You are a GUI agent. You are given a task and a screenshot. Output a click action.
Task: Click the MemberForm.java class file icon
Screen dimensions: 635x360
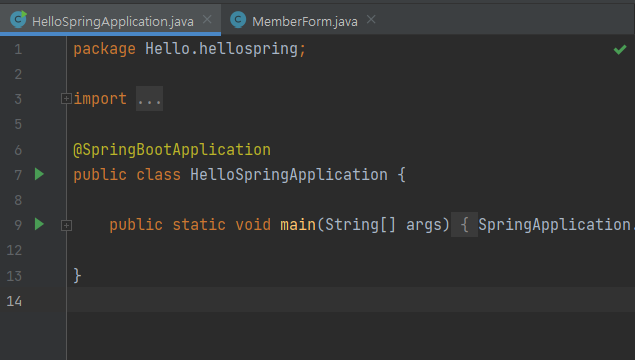pyautogui.click(x=238, y=20)
